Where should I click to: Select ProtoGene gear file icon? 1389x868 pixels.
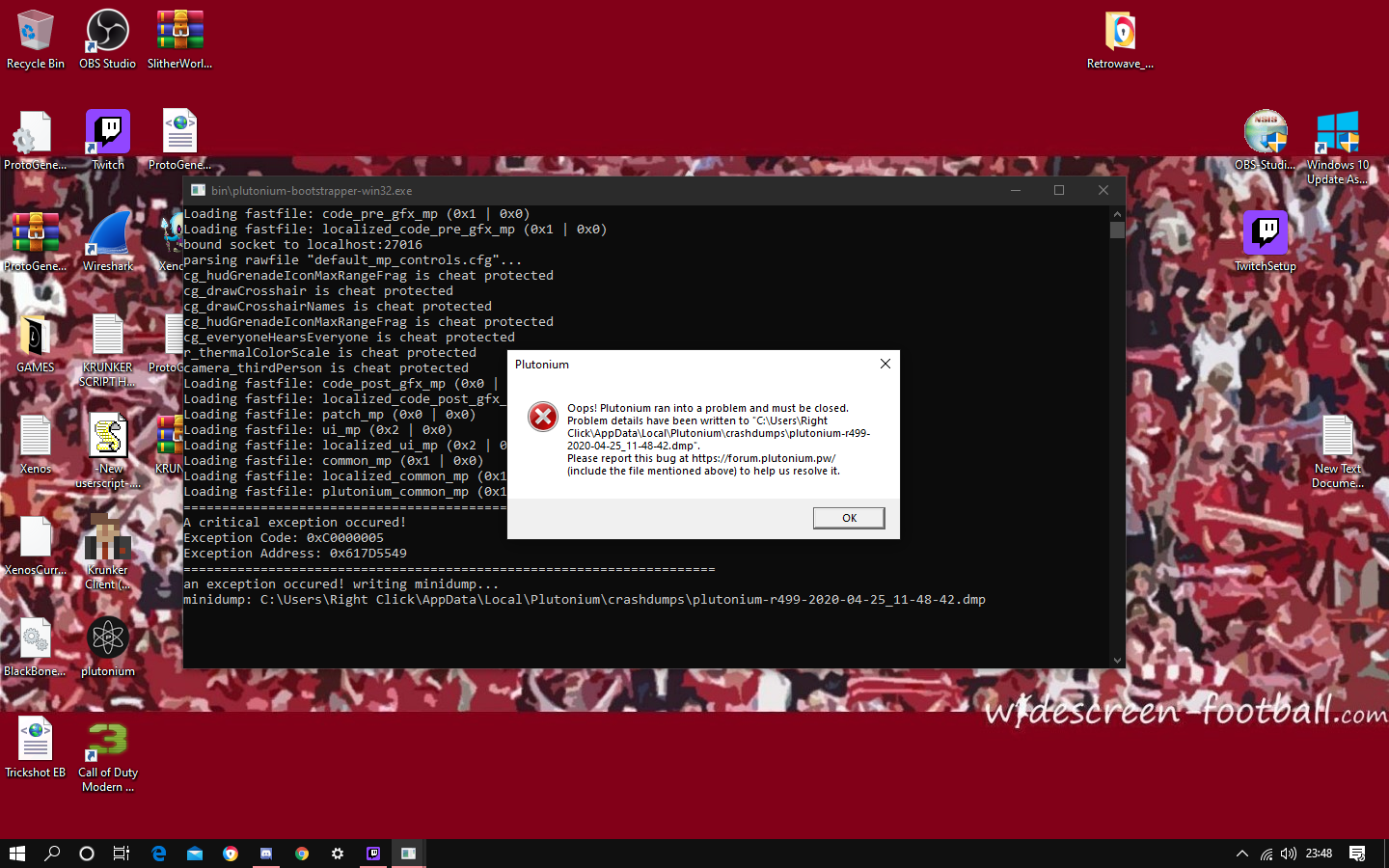[36, 141]
